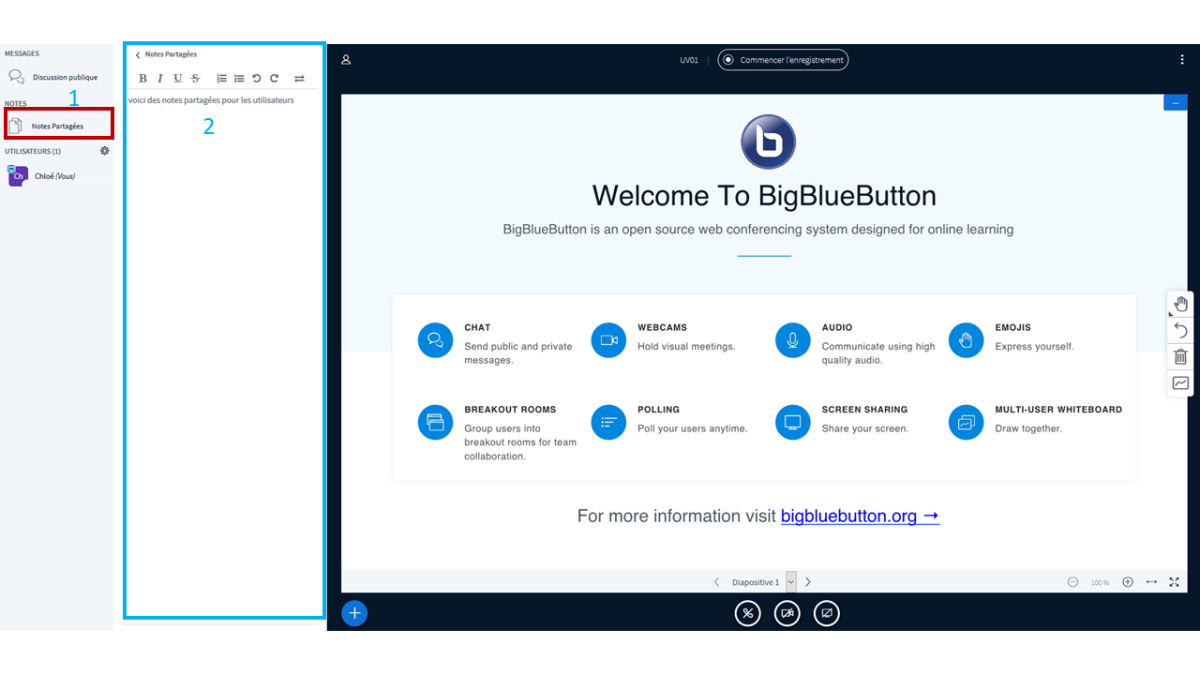1200x675 pixels.
Task: Collapse the notes panel using the back chevron
Action: [138, 55]
